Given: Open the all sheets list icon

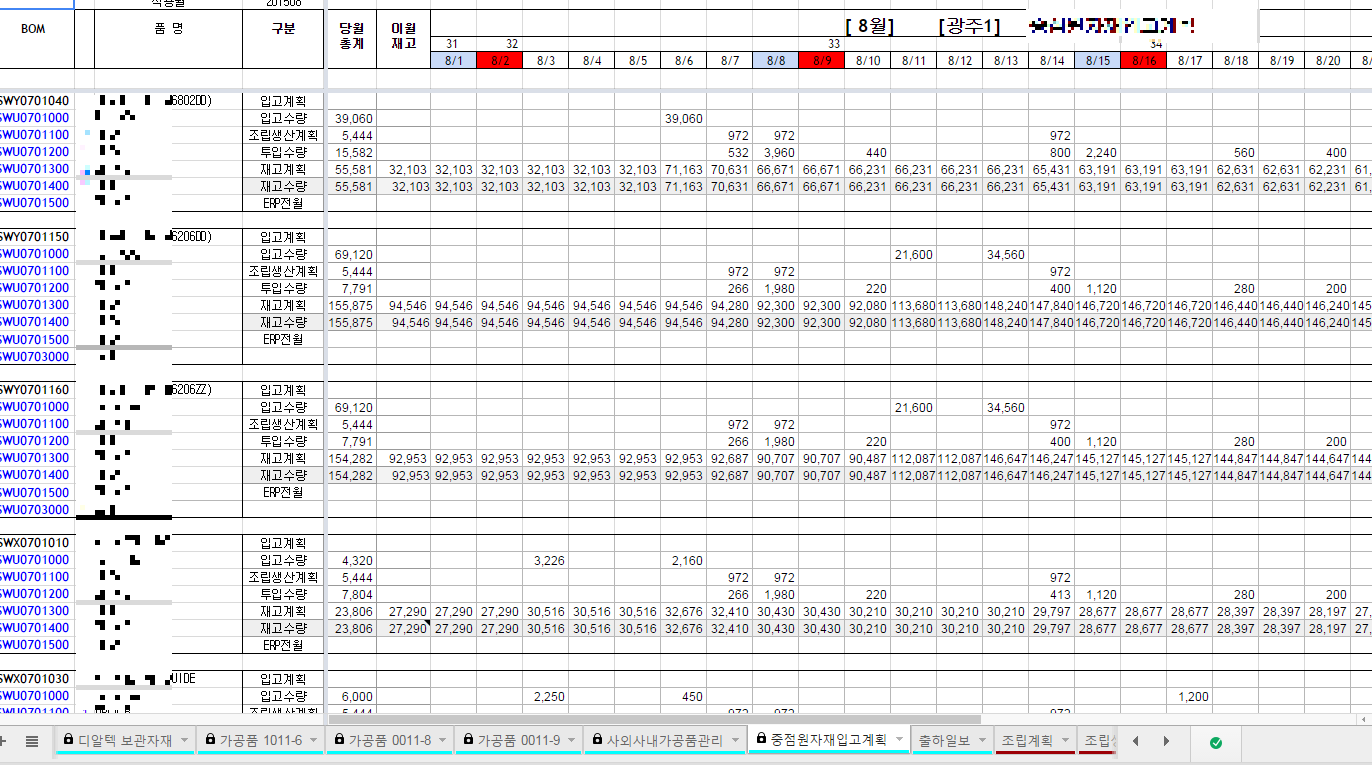Looking at the screenshot, I should 32,741.
